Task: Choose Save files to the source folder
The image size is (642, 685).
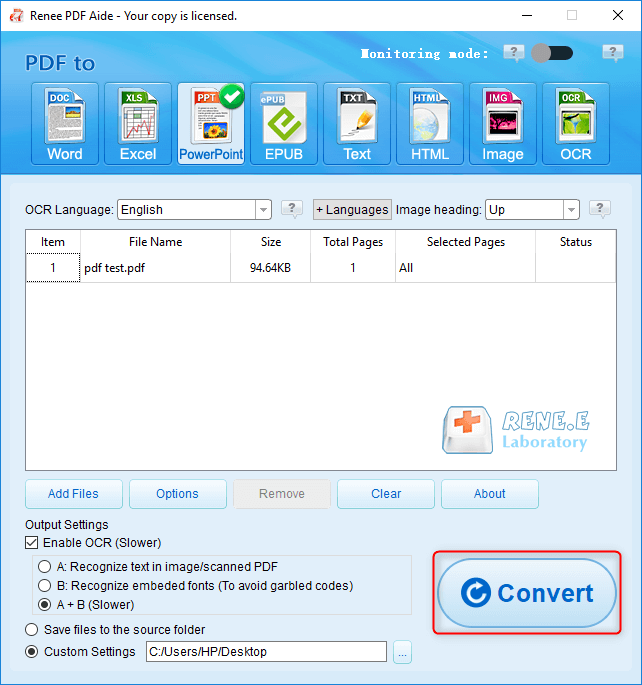Action: click(31, 630)
